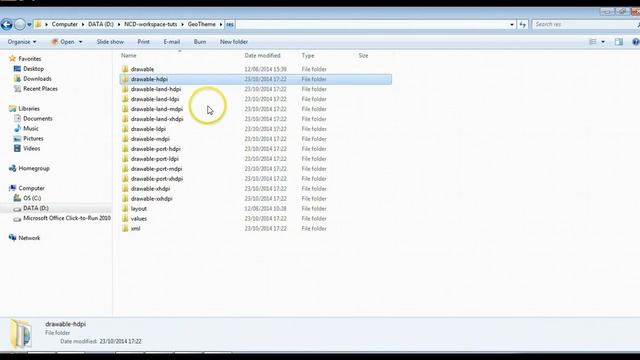
Task: Open the recent pages dropdown arrow
Action: pos(29,24)
